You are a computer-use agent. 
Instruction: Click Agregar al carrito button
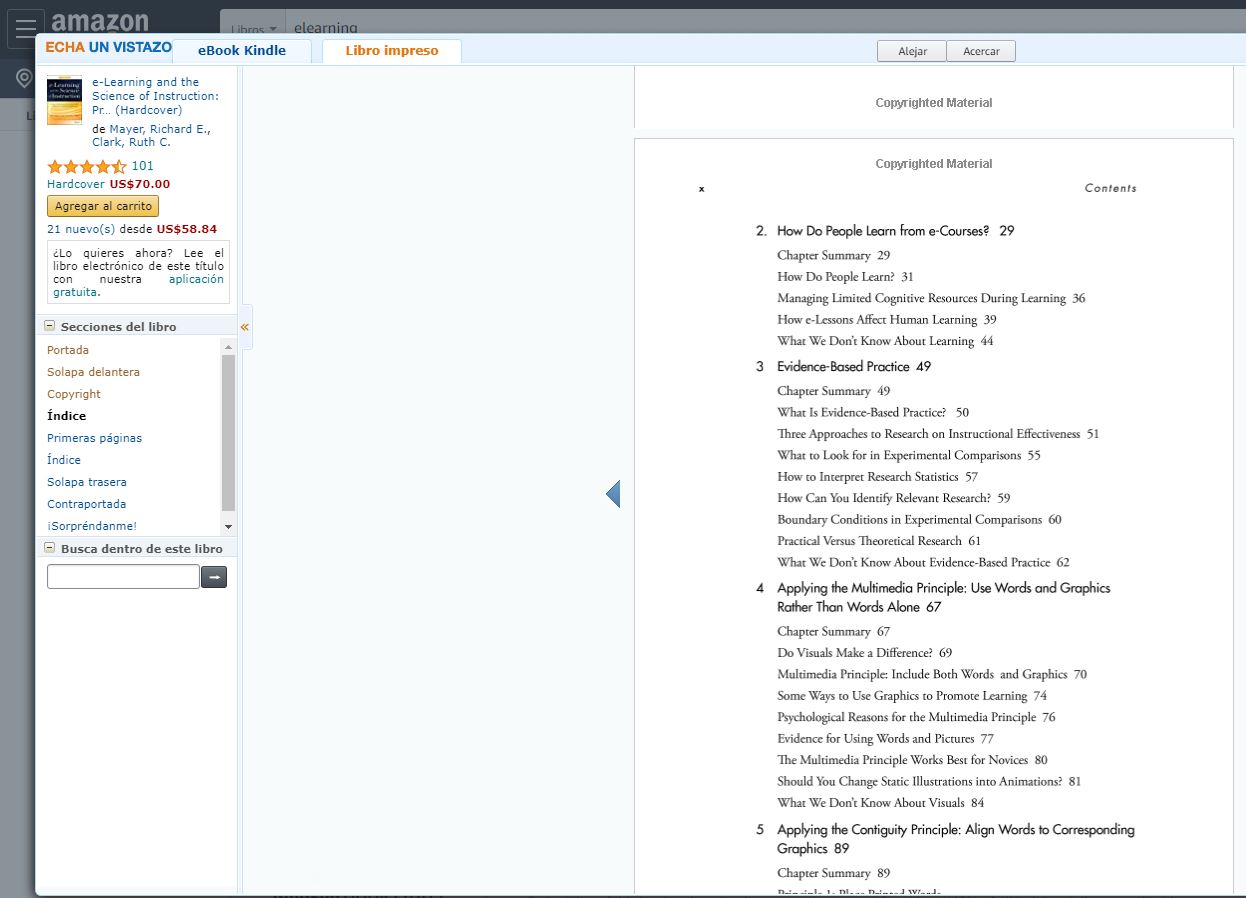click(x=103, y=206)
